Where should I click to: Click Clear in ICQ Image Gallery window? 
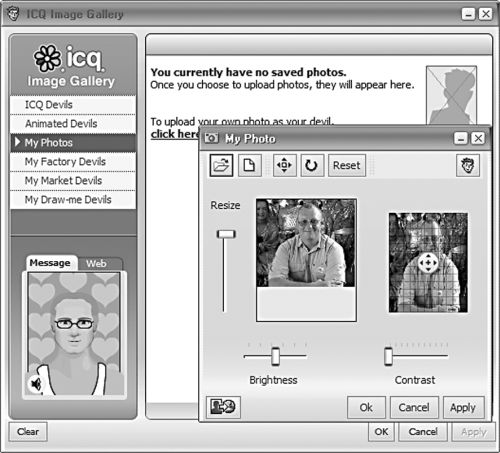coord(28,432)
